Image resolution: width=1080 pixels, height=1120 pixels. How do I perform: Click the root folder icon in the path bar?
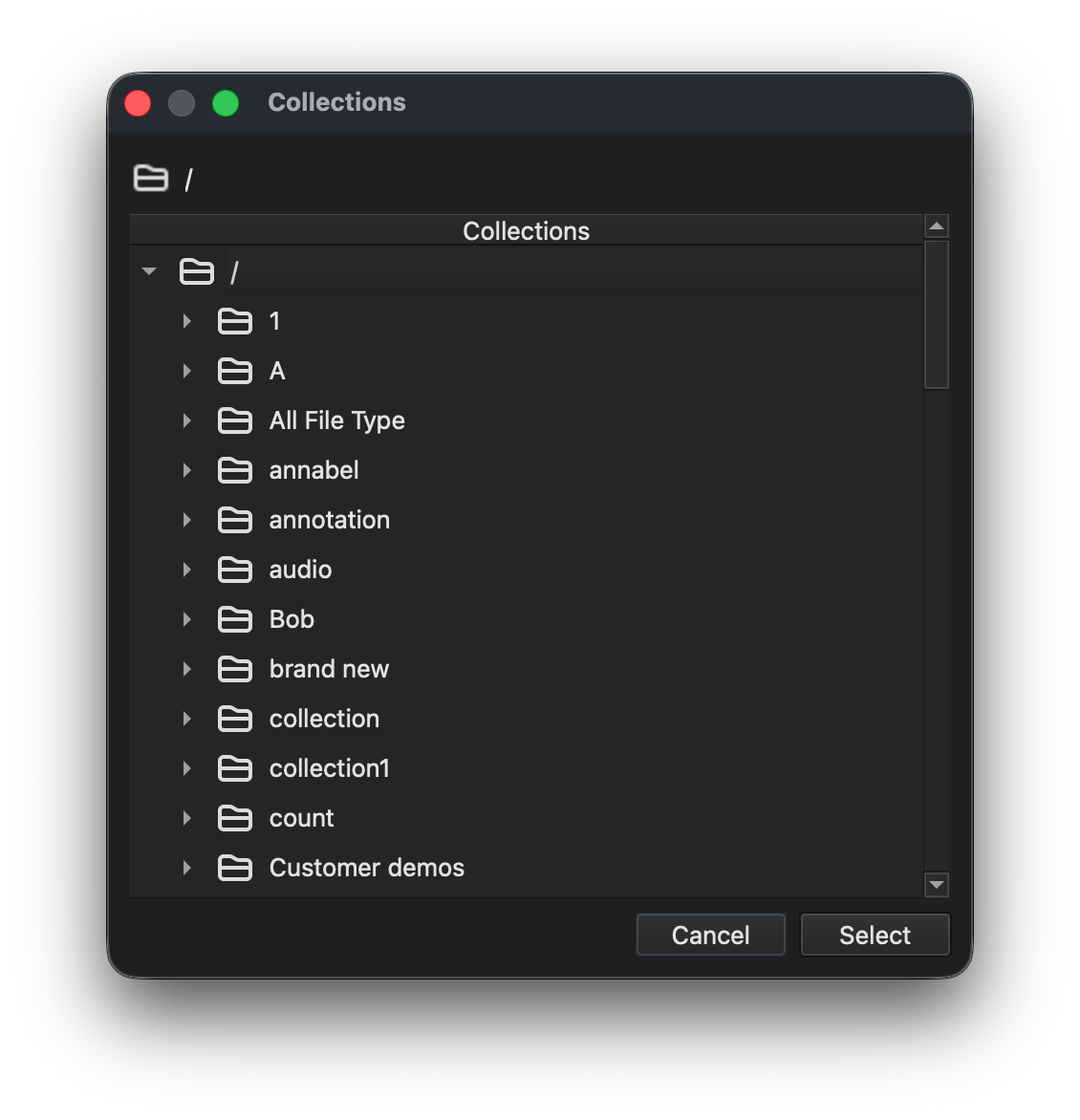click(151, 178)
